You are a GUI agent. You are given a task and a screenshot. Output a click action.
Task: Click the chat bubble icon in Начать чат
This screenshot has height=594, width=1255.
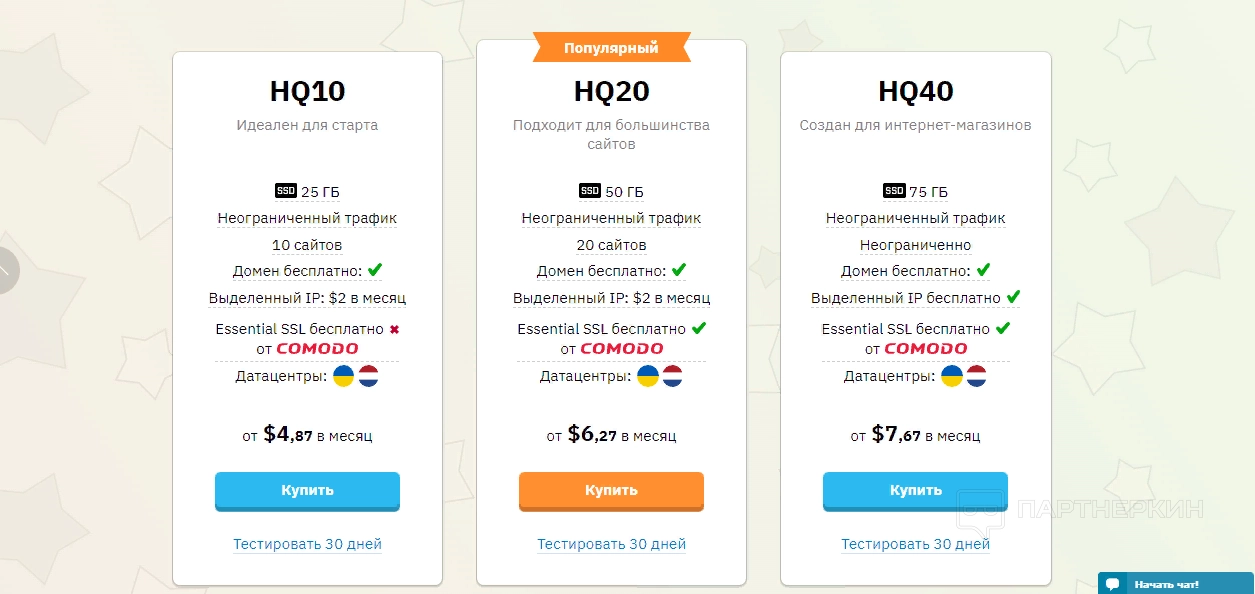tap(1112, 584)
